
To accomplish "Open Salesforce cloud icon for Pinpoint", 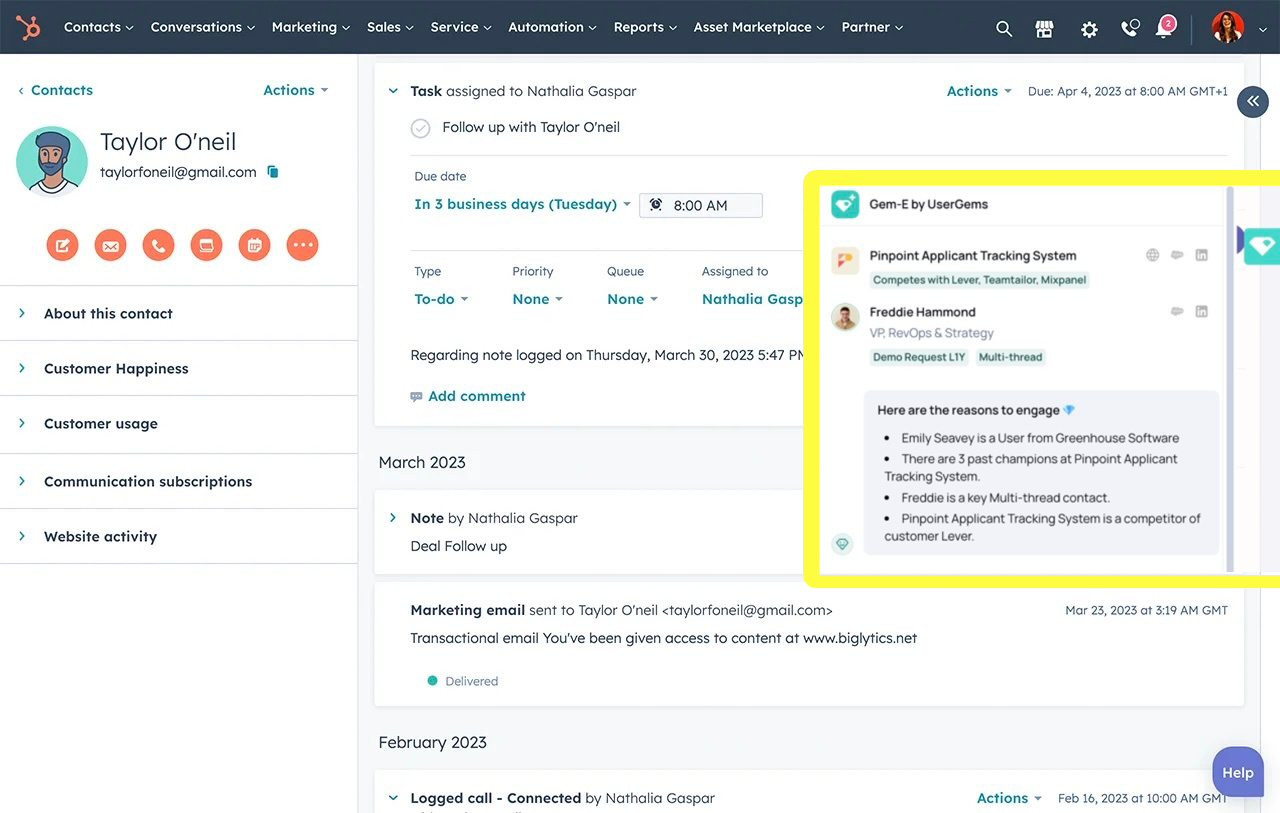I will pyautogui.click(x=1177, y=255).
